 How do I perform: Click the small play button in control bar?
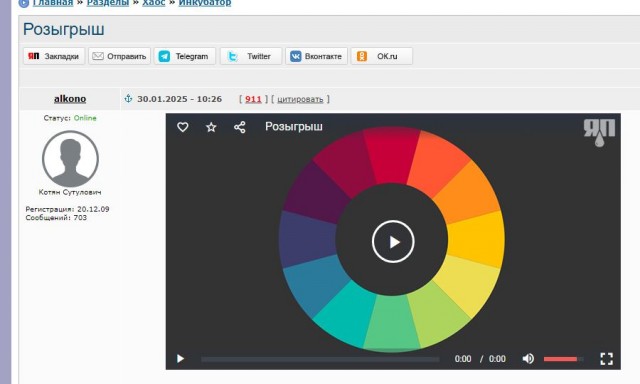click(x=180, y=359)
